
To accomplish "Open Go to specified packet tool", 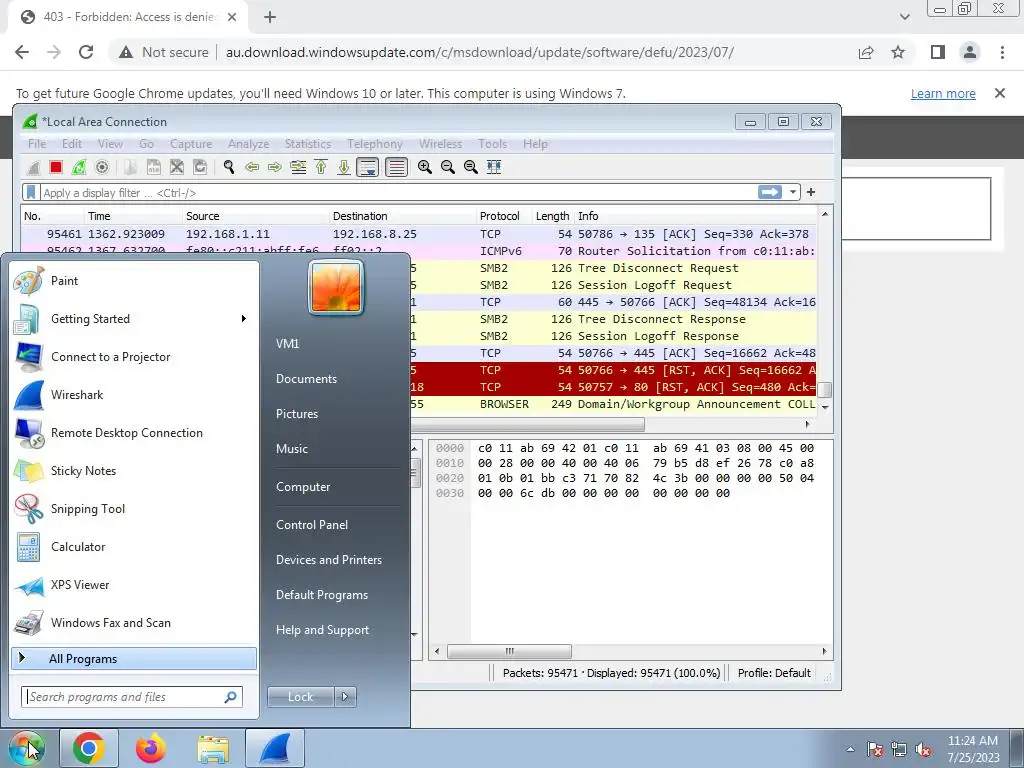I will [x=298, y=167].
